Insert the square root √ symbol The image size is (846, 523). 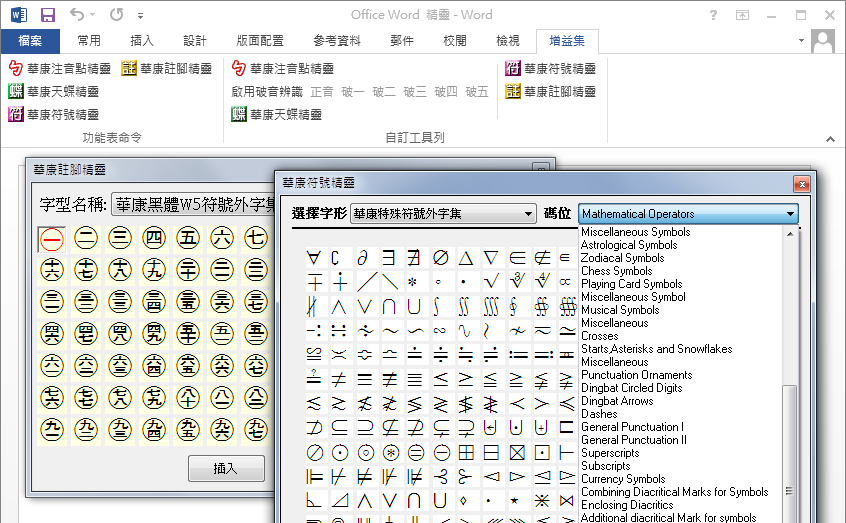(491, 282)
